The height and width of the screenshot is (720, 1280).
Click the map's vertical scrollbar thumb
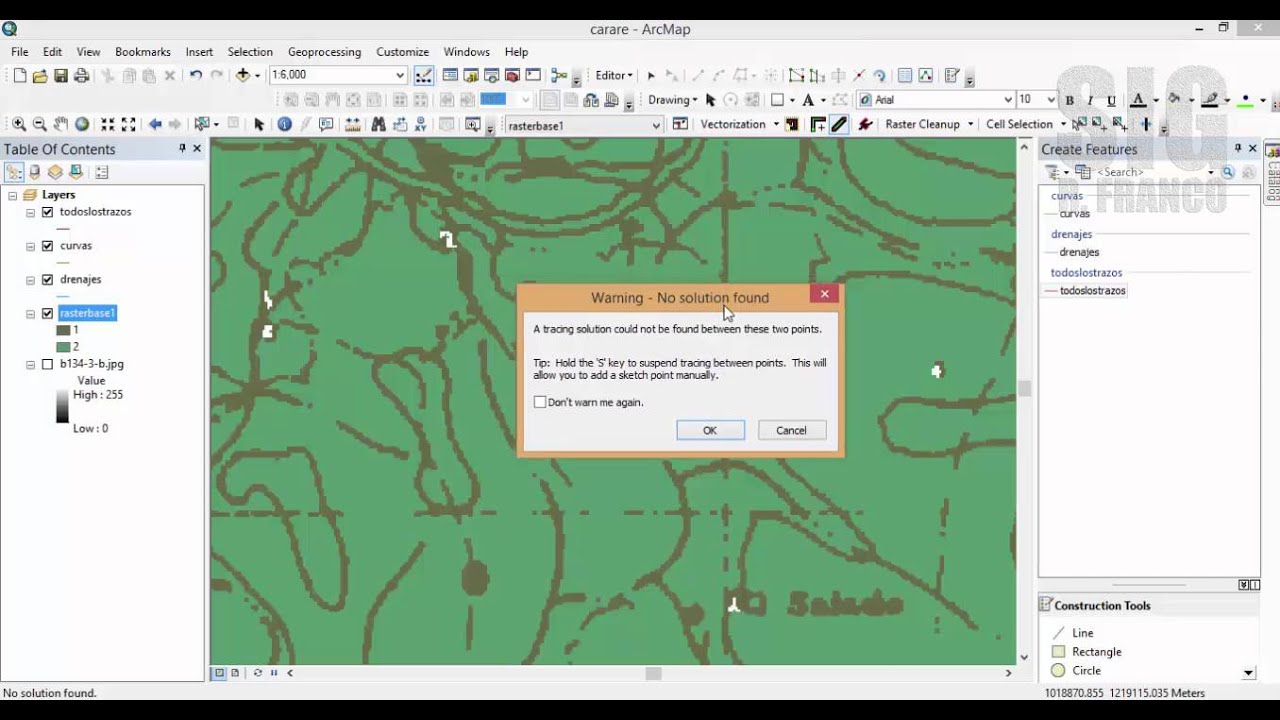point(1024,389)
